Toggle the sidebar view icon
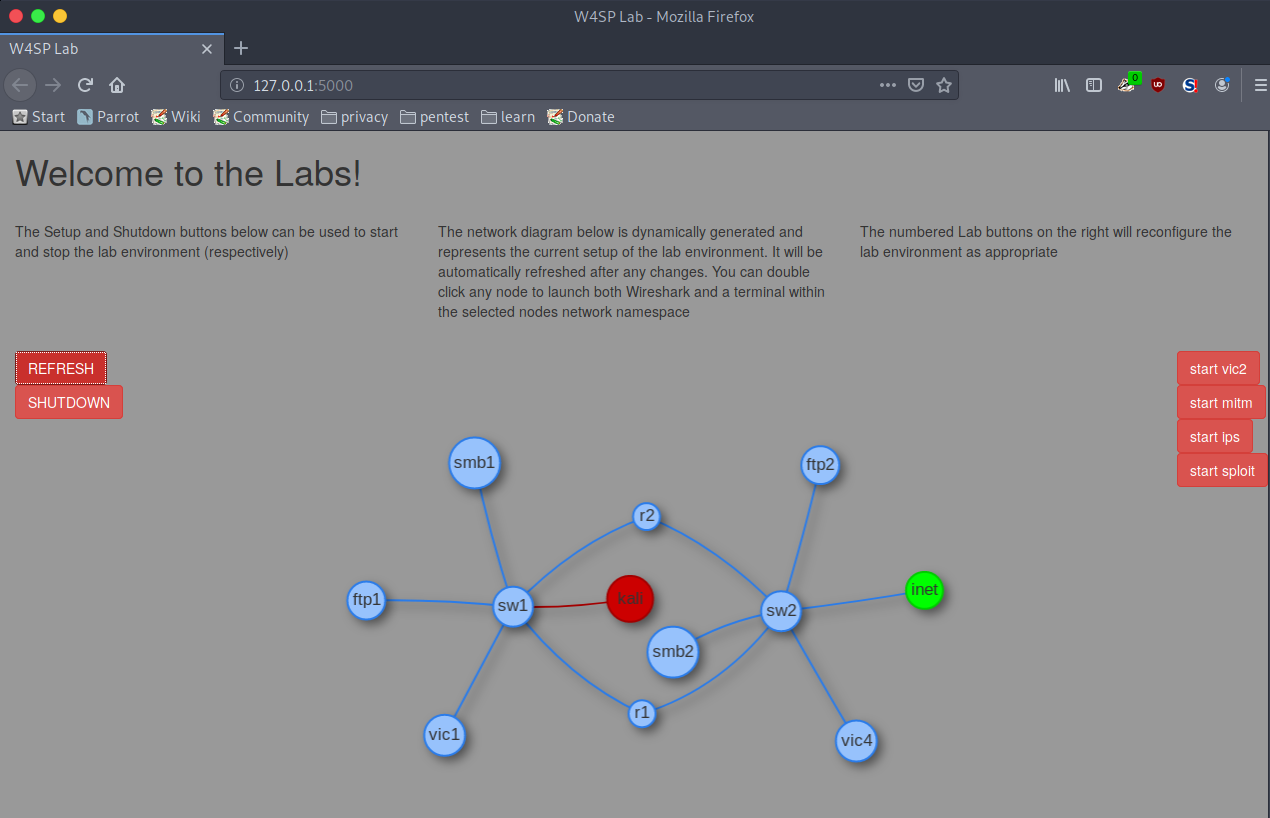This screenshot has width=1270, height=818. (1094, 85)
